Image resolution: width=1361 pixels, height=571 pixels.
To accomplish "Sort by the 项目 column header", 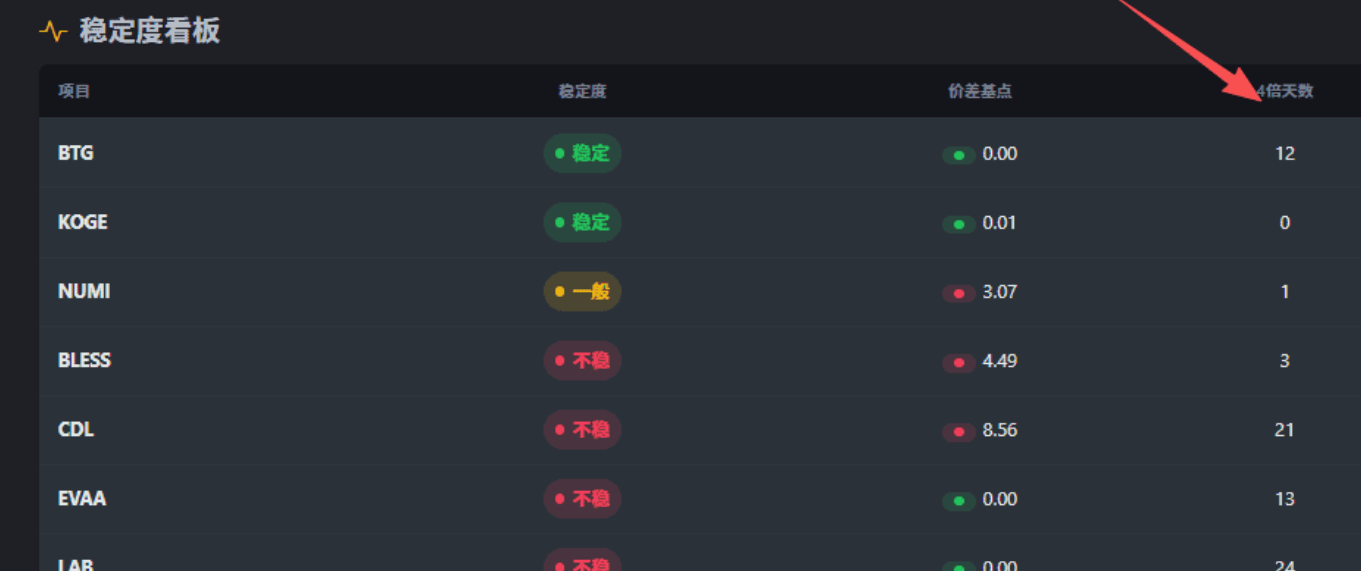I will 74,92.
